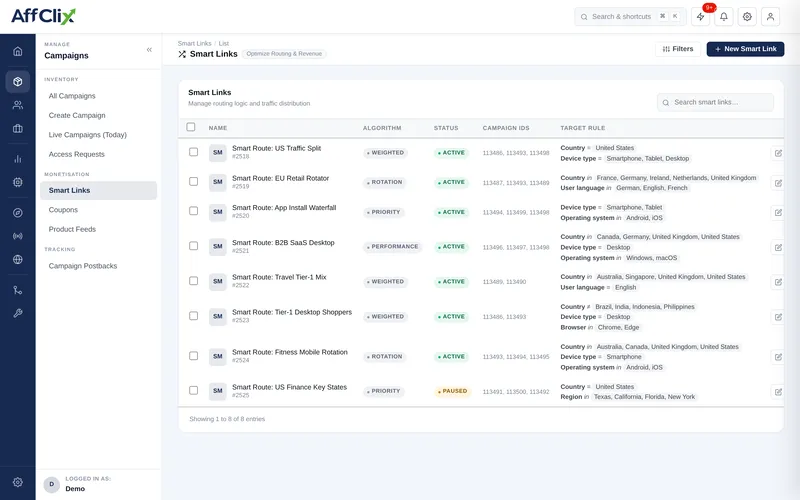Click campaign IDs 113489, 113490
800x500 pixels.
[504, 282]
